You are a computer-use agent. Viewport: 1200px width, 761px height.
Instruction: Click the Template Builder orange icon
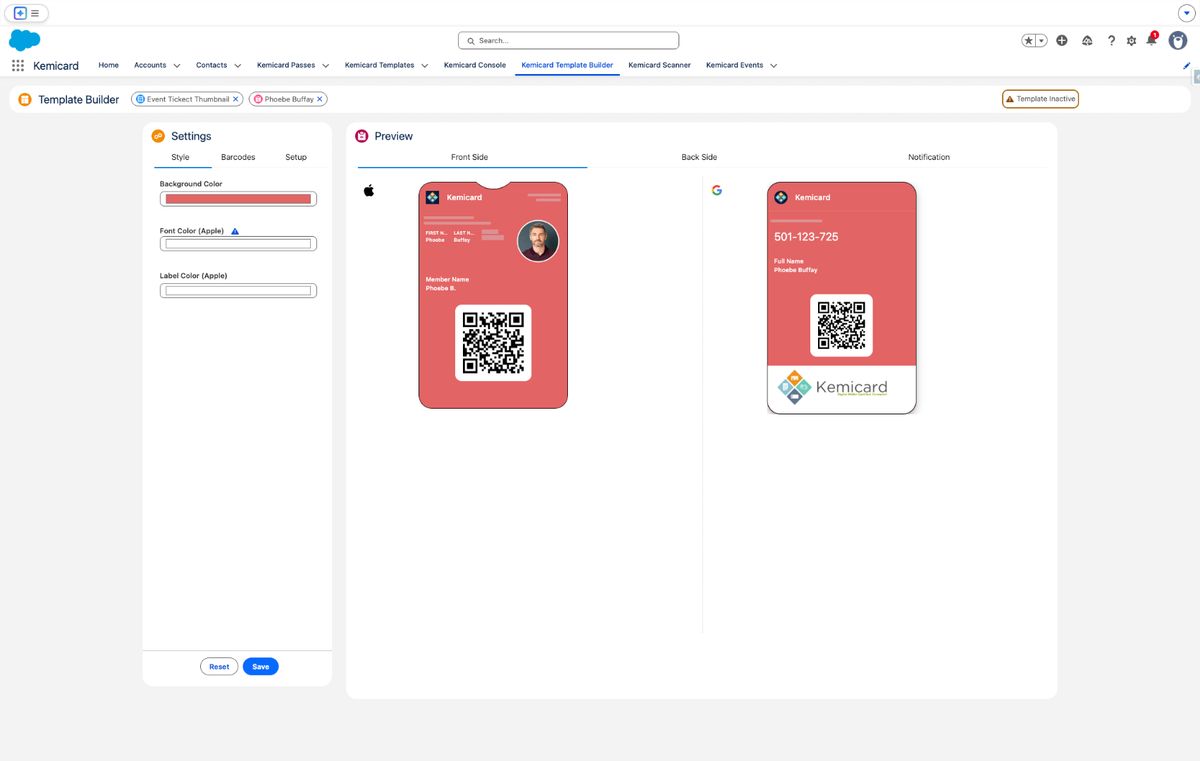25,99
